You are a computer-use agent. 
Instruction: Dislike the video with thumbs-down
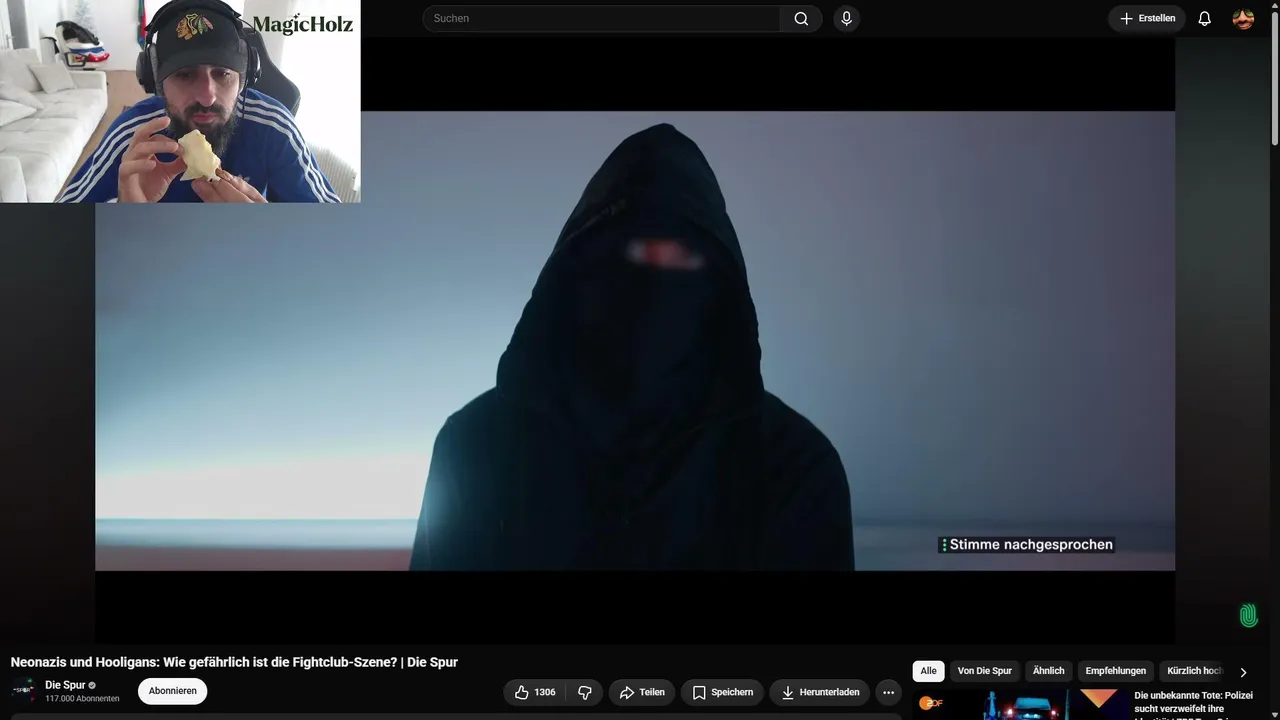585,692
